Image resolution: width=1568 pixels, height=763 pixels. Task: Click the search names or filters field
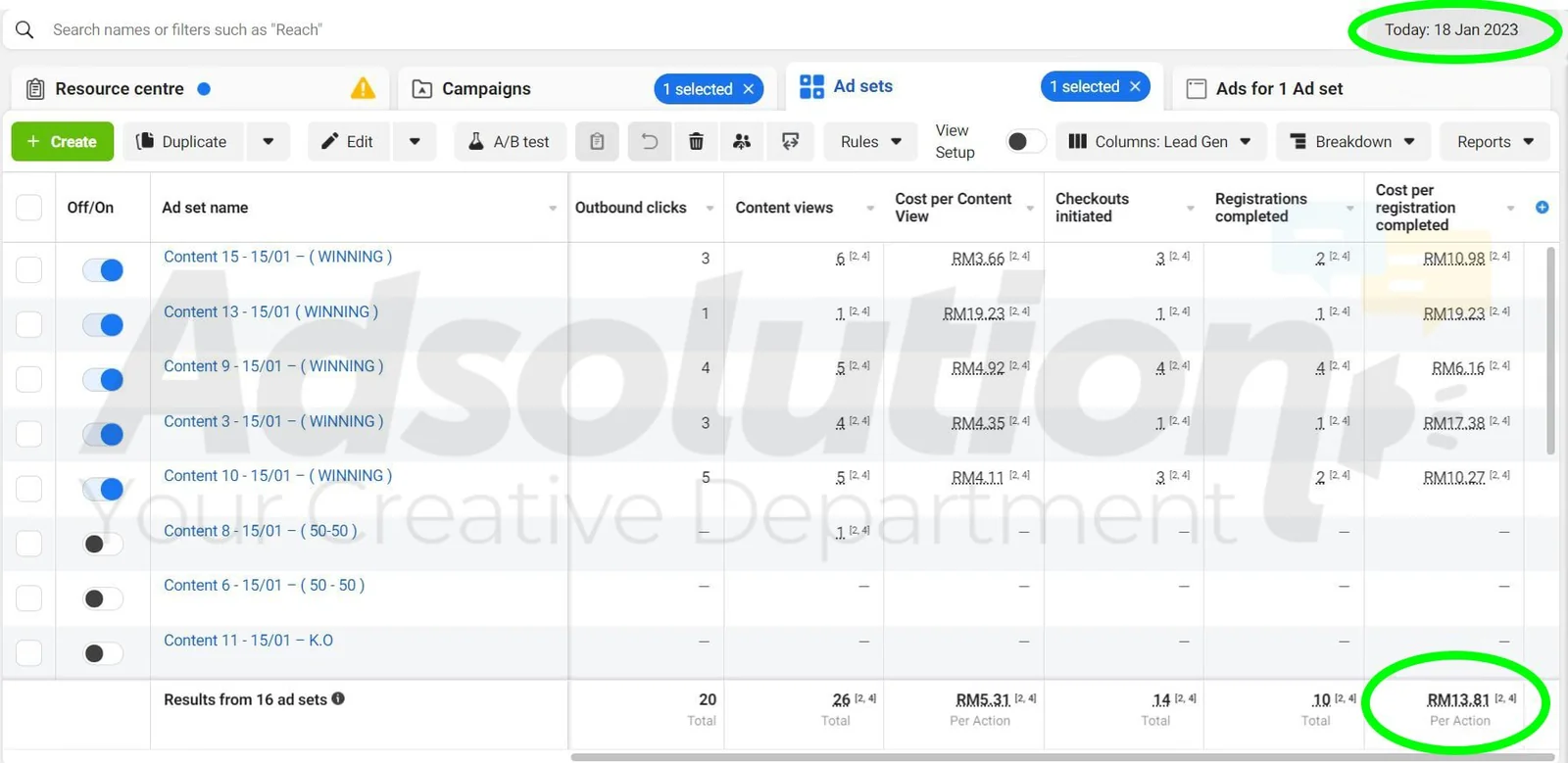686,30
